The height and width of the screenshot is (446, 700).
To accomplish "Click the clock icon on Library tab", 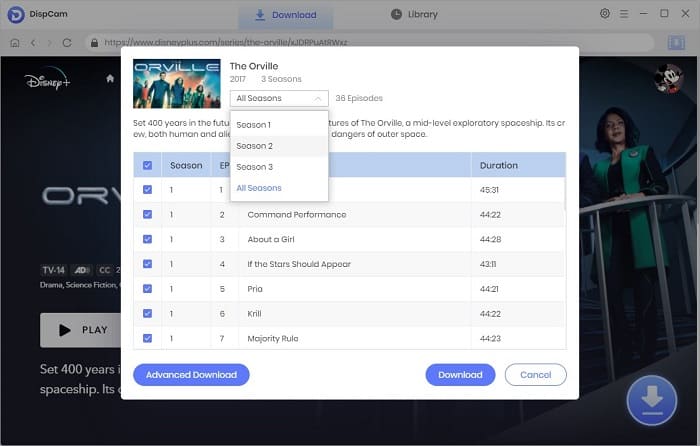I will pos(396,14).
